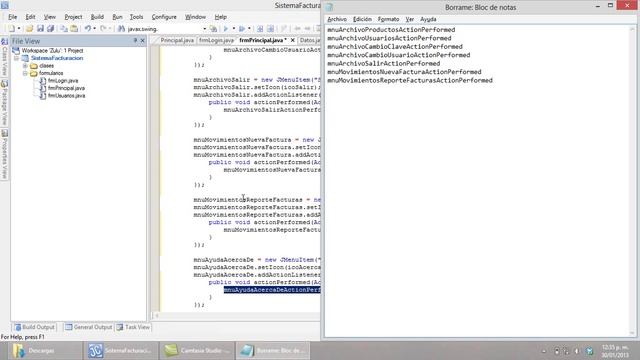Click the Run project play icon

pos(226,29)
